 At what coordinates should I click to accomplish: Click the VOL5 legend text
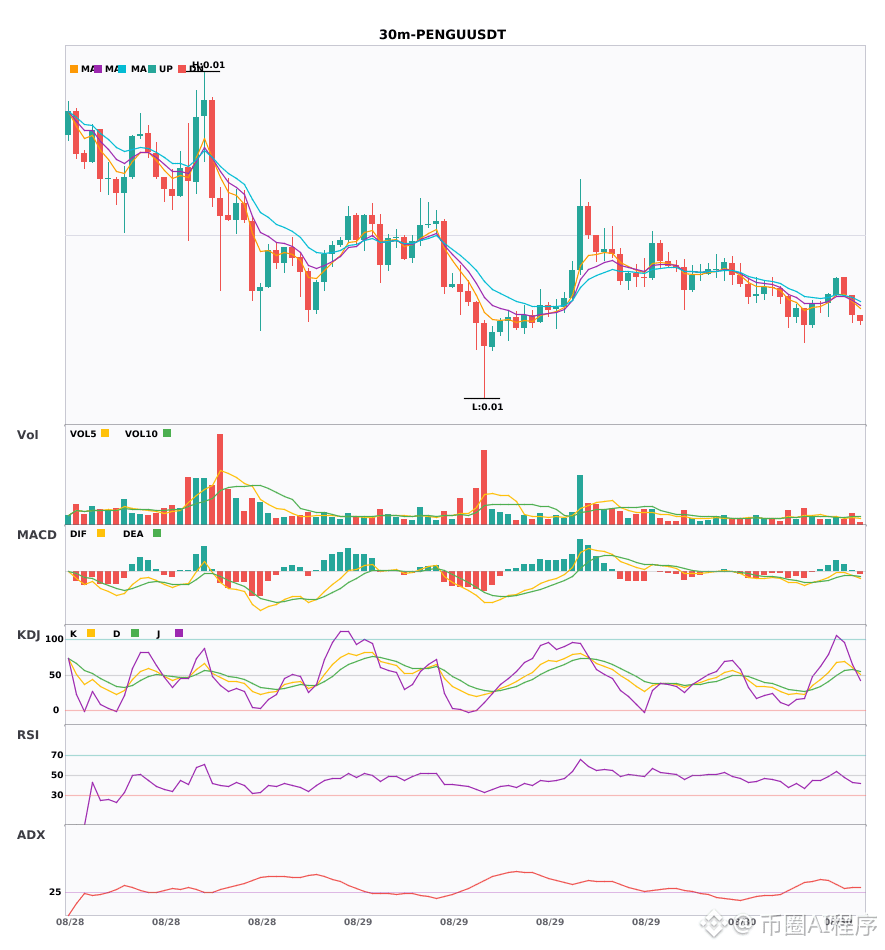pos(83,434)
